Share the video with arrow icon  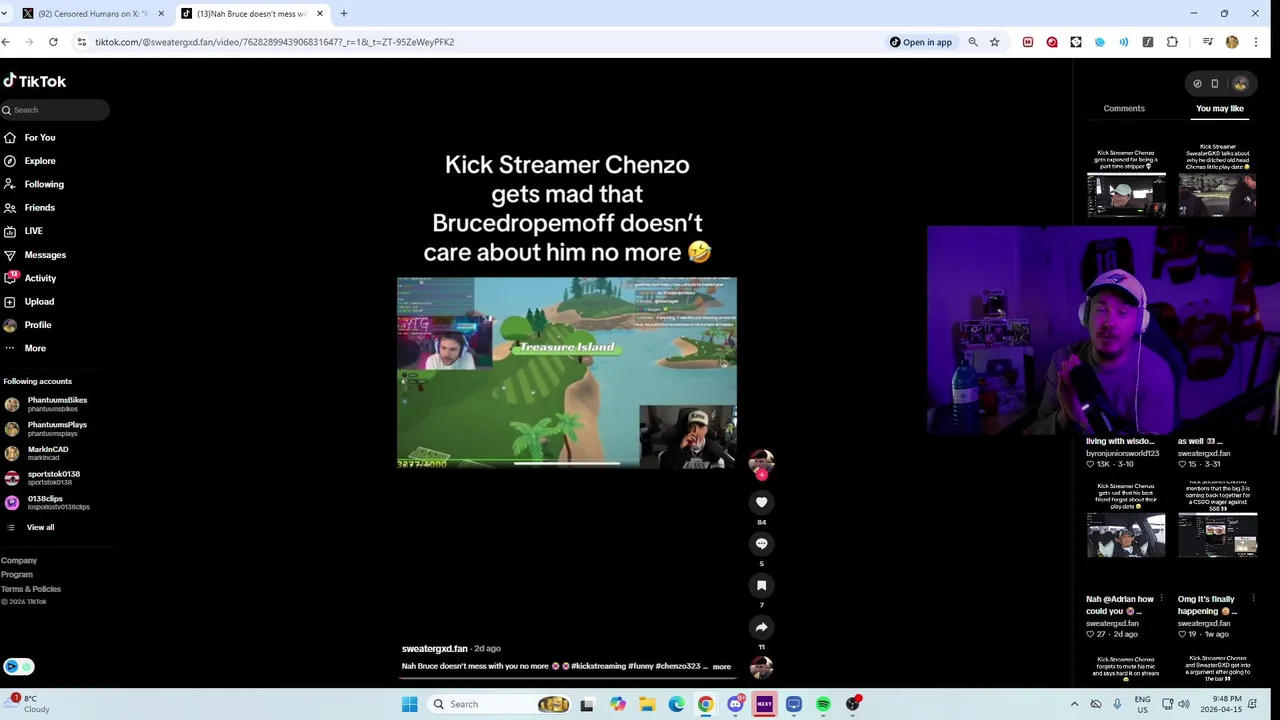click(x=761, y=627)
